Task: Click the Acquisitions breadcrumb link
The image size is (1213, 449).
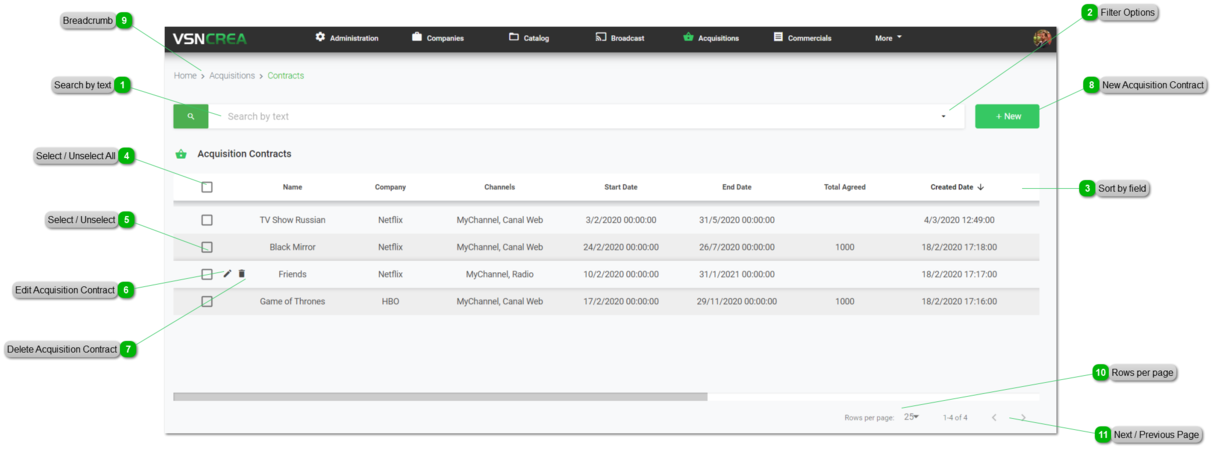Action: pyautogui.click(x=232, y=76)
